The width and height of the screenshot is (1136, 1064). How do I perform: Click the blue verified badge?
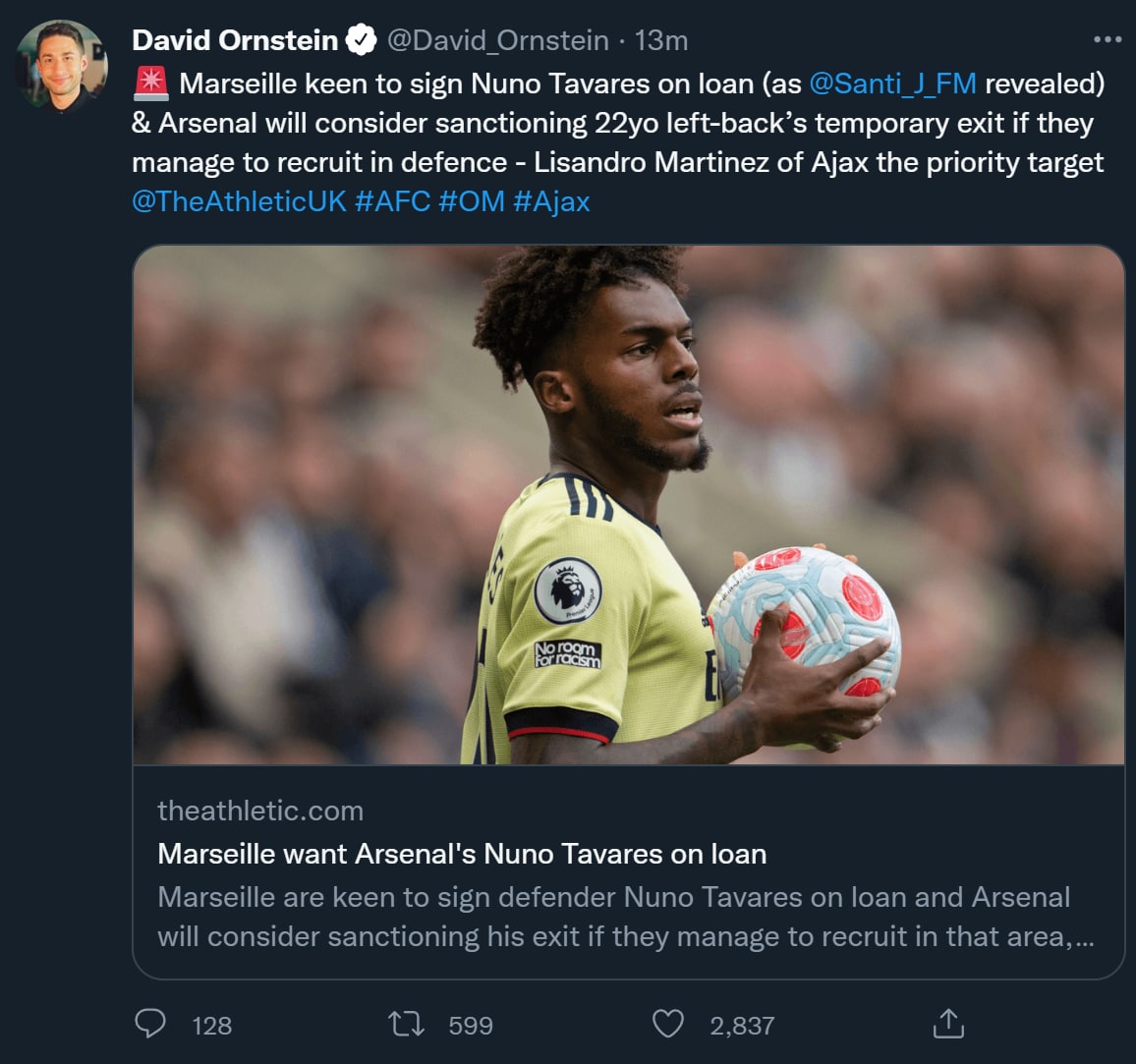[x=363, y=40]
